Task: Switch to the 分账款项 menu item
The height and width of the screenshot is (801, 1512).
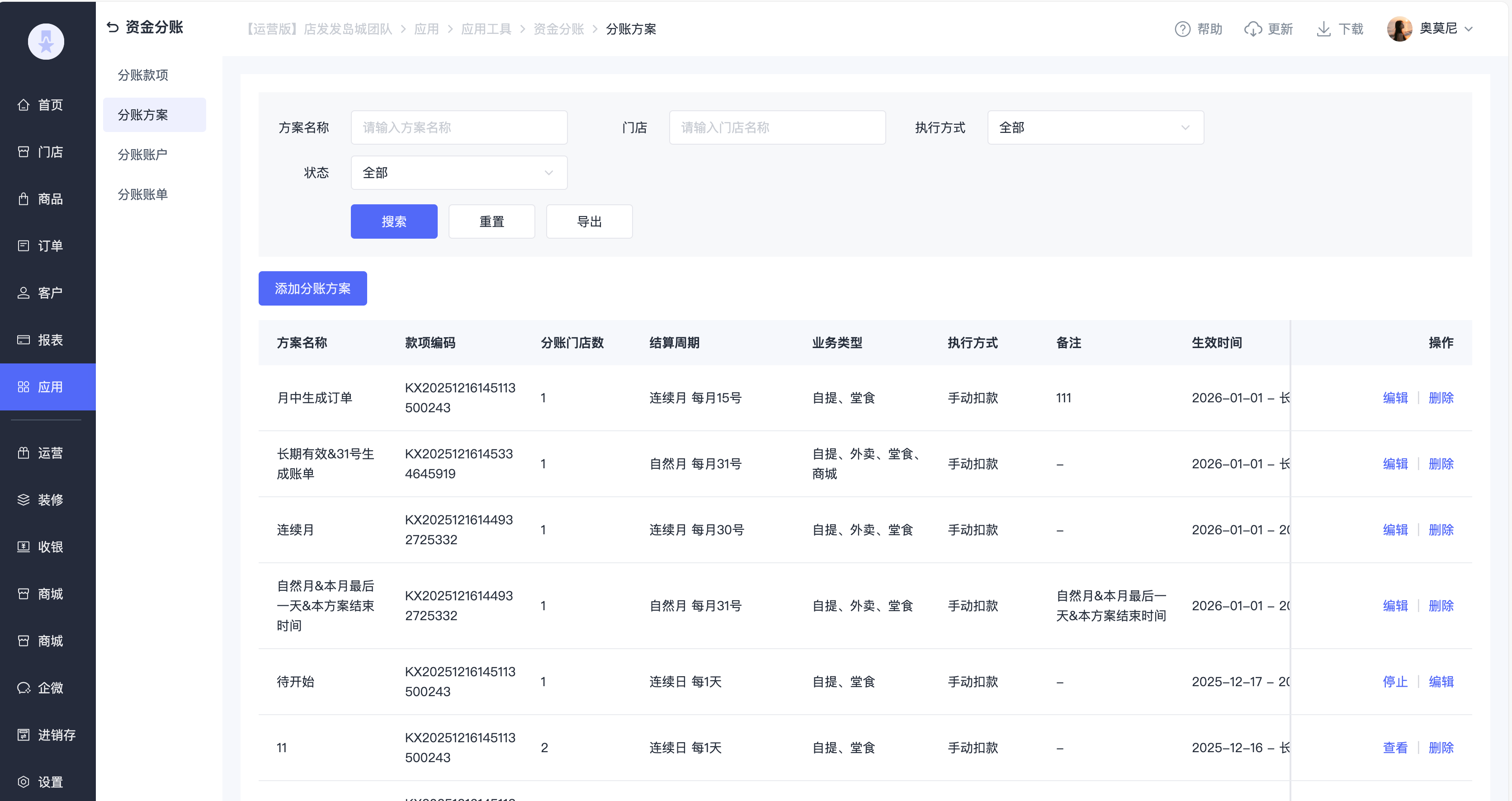Action: click(142, 75)
